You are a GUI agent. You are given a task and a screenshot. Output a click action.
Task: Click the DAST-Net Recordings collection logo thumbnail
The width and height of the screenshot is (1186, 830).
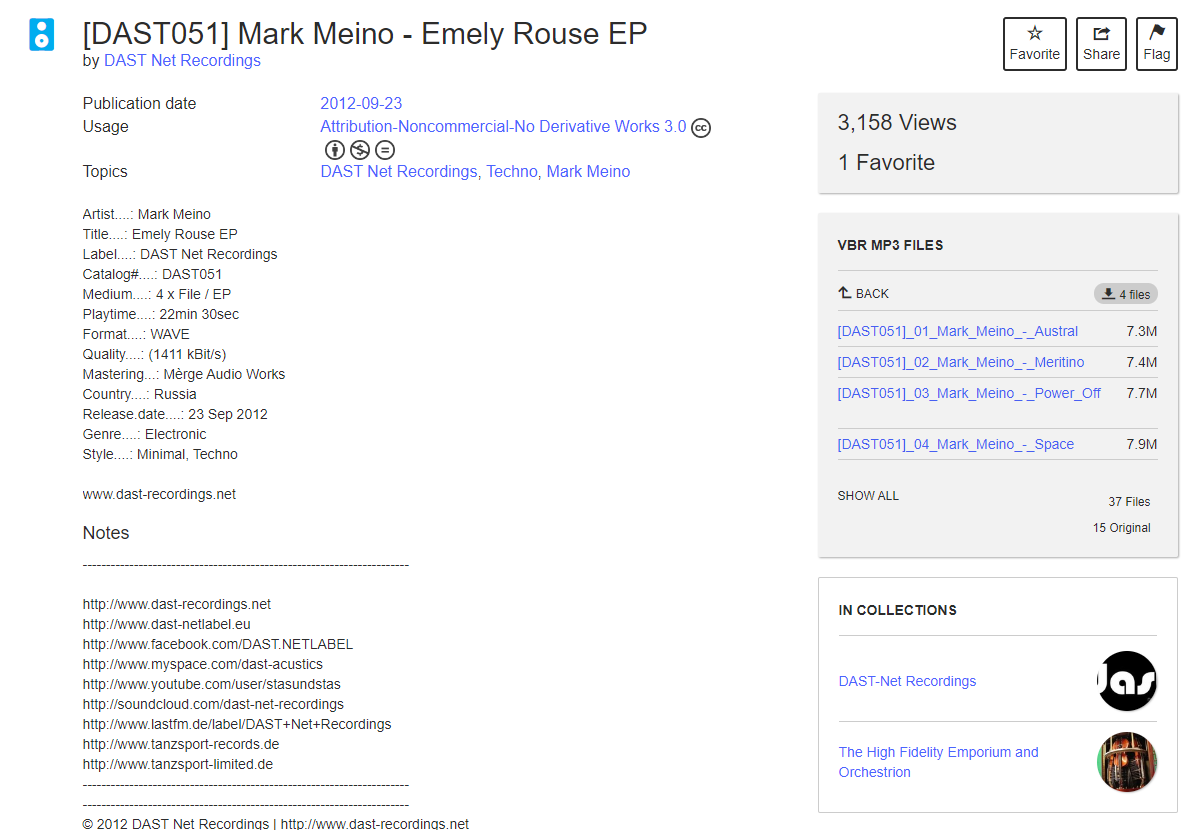click(1126, 681)
